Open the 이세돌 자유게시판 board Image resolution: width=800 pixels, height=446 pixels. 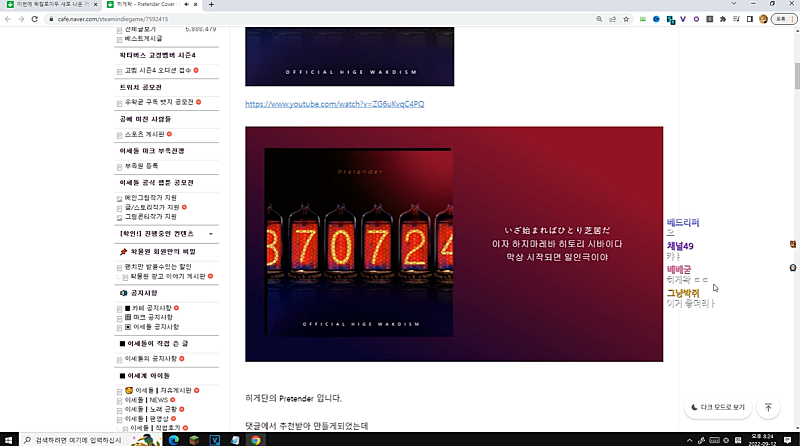[163, 390]
